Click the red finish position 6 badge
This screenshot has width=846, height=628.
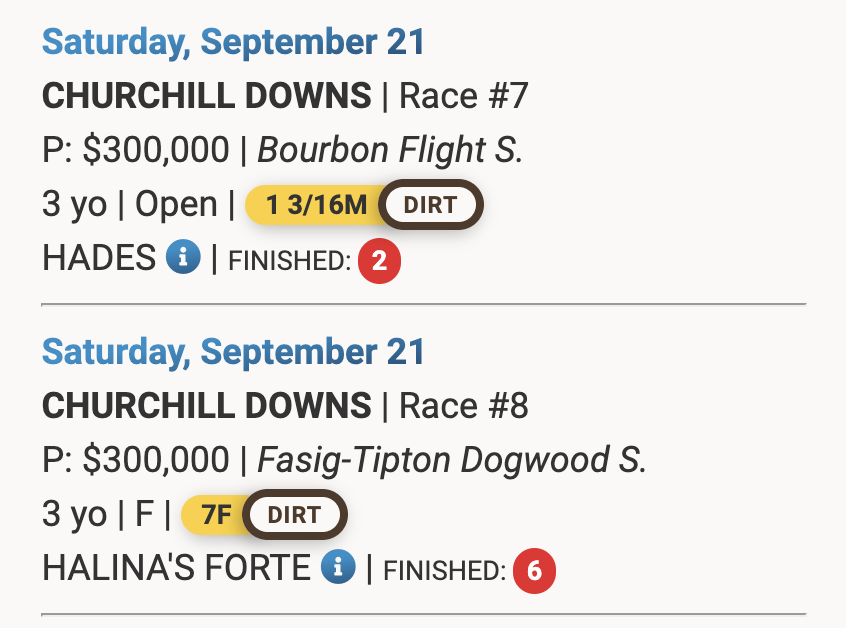point(534,571)
